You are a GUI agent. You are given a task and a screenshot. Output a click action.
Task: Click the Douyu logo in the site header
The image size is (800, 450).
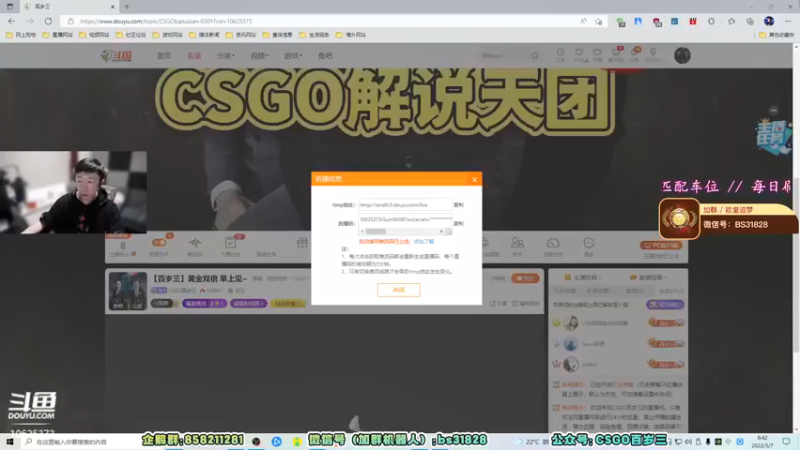116,56
